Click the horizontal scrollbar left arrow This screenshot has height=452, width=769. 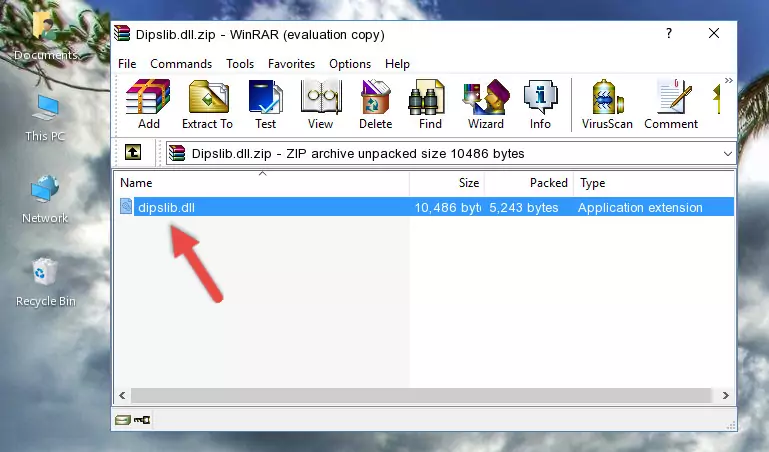pos(122,395)
